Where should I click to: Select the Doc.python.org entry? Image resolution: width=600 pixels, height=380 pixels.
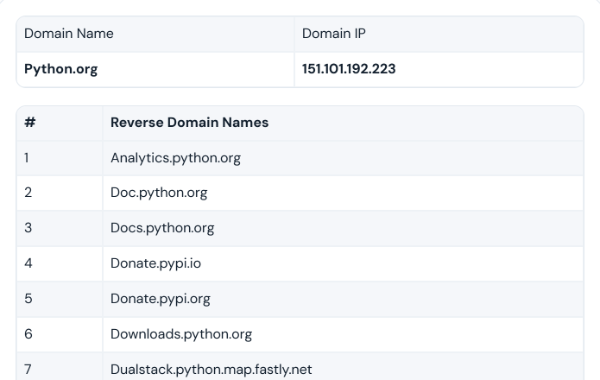pos(159,193)
